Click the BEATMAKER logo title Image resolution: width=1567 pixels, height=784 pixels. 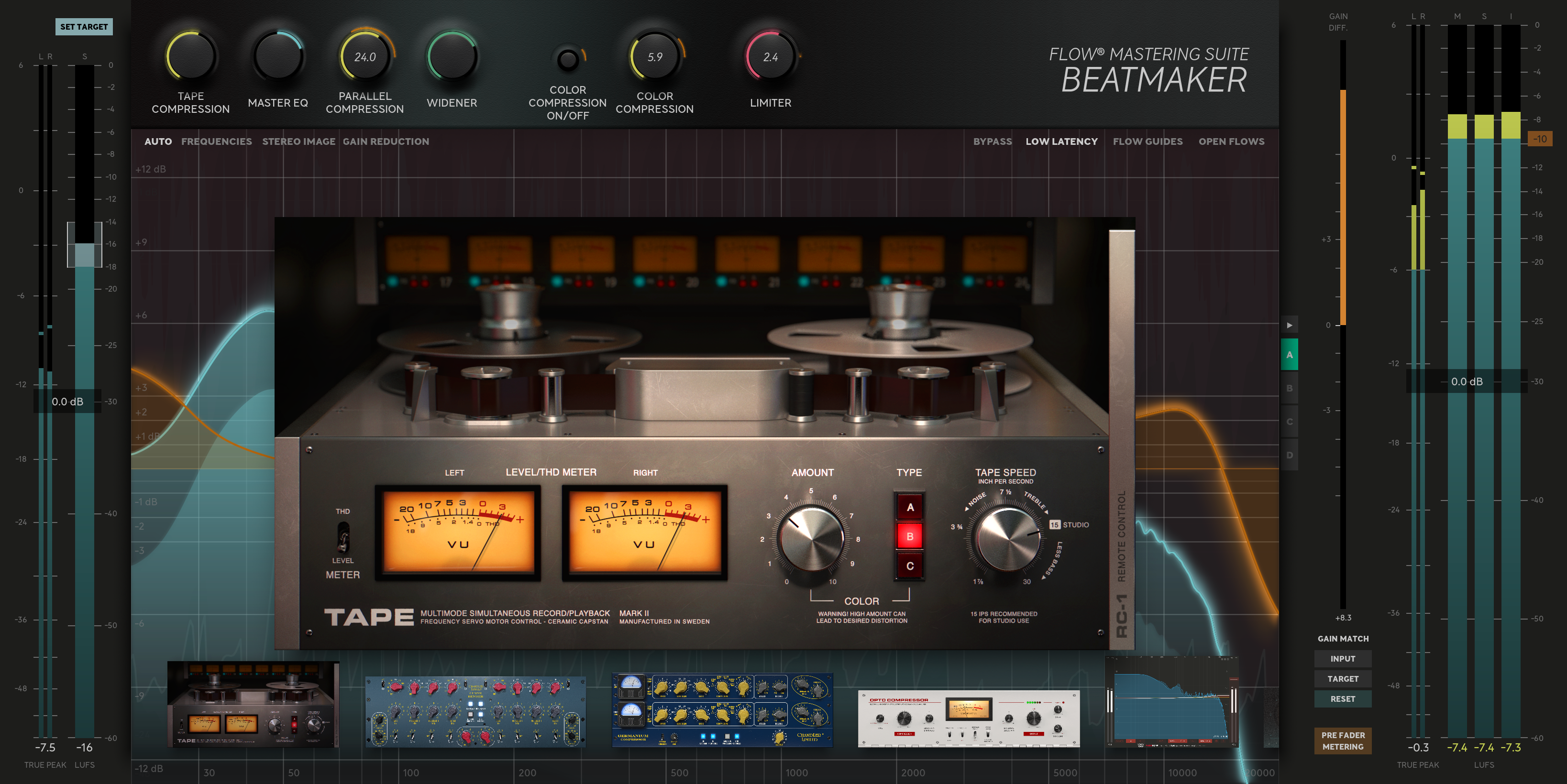tap(1154, 80)
